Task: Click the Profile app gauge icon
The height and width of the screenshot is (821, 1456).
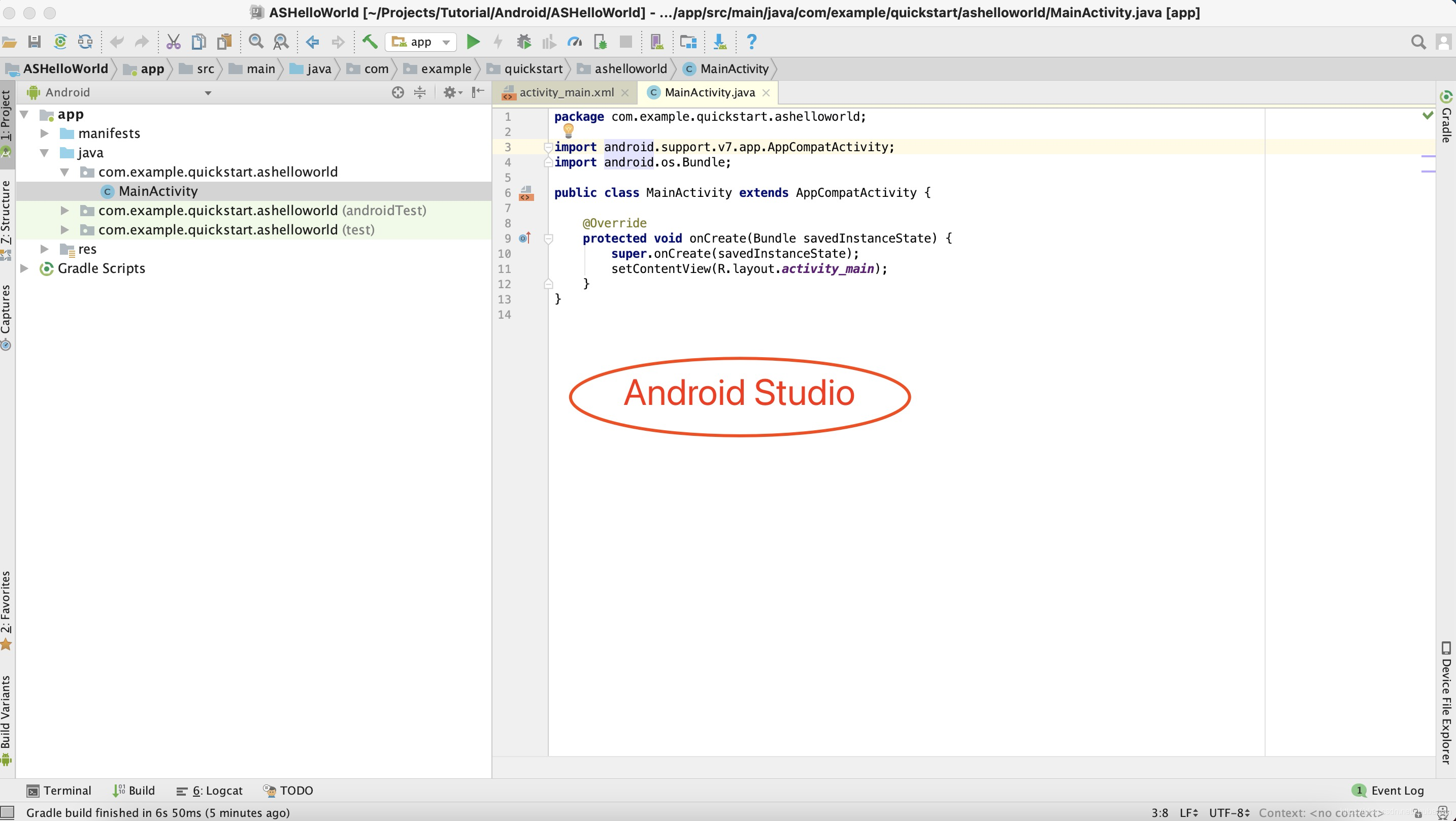Action: coord(575,42)
